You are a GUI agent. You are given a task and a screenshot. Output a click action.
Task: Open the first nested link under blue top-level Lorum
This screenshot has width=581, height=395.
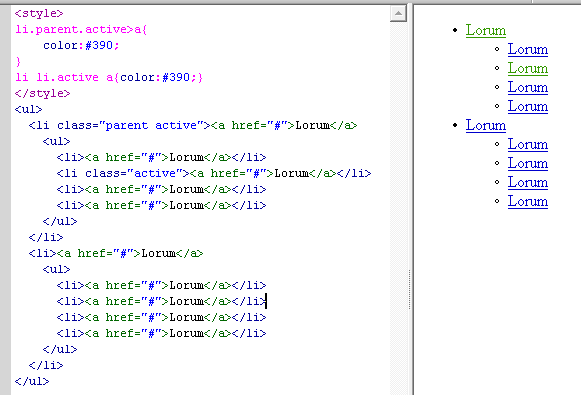coord(528,144)
